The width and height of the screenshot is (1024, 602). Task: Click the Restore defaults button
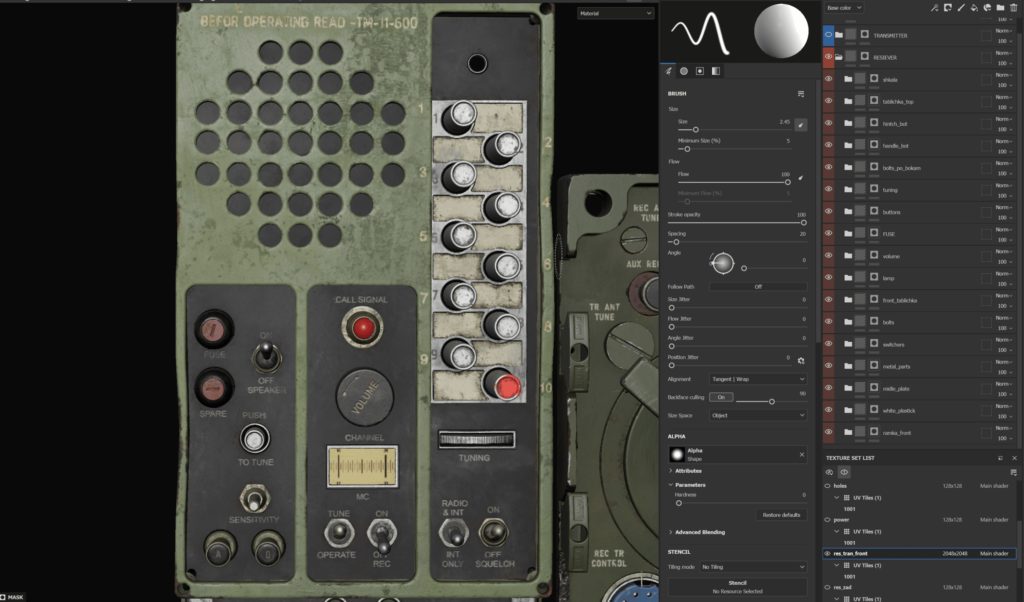782,514
